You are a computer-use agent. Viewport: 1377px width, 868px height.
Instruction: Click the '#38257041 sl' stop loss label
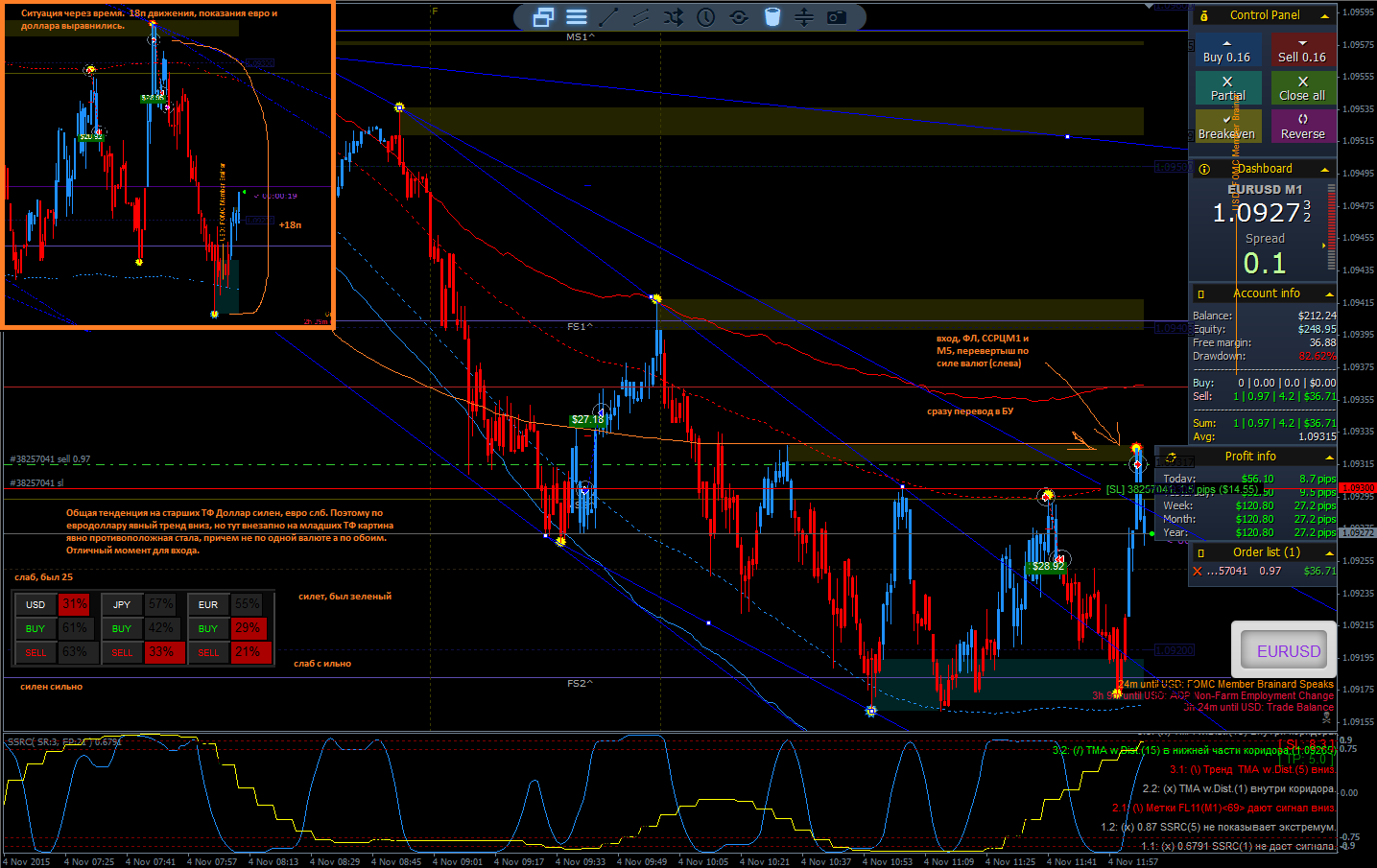click(x=36, y=482)
